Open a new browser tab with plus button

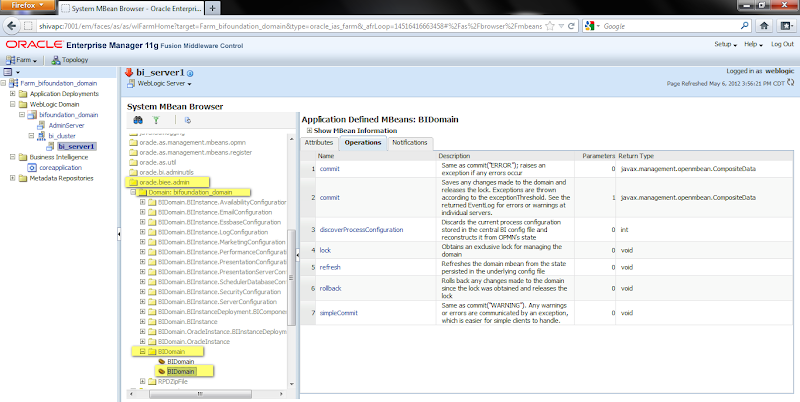pos(211,8)
